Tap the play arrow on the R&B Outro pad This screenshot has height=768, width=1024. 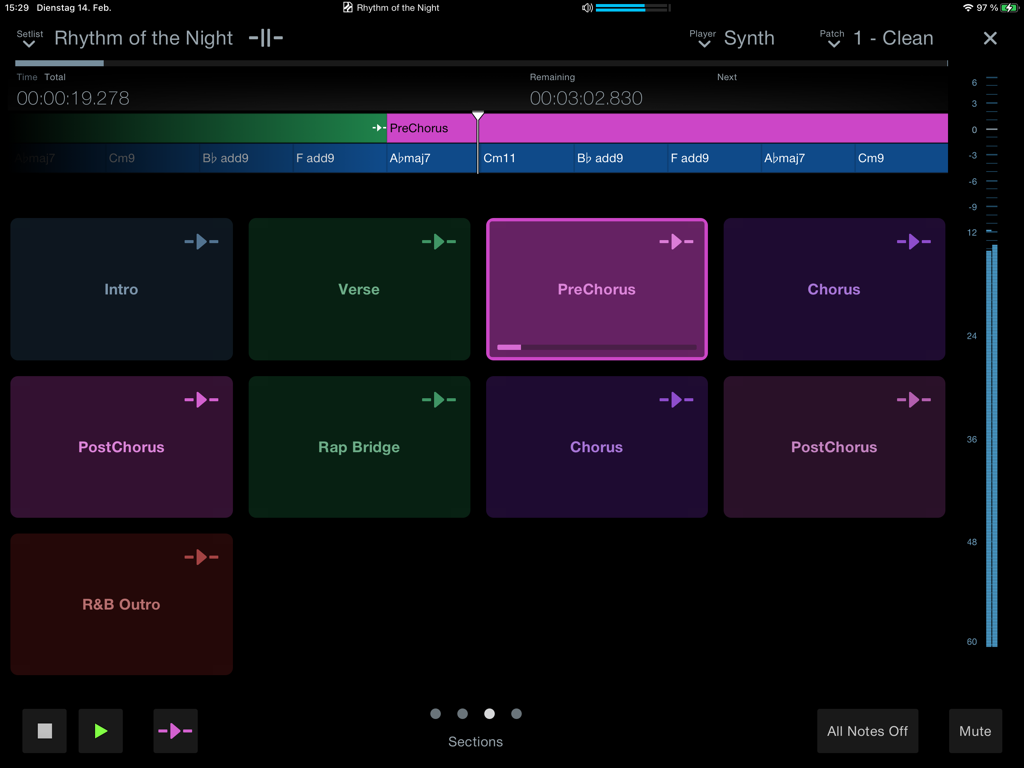[x=203, y=556]
